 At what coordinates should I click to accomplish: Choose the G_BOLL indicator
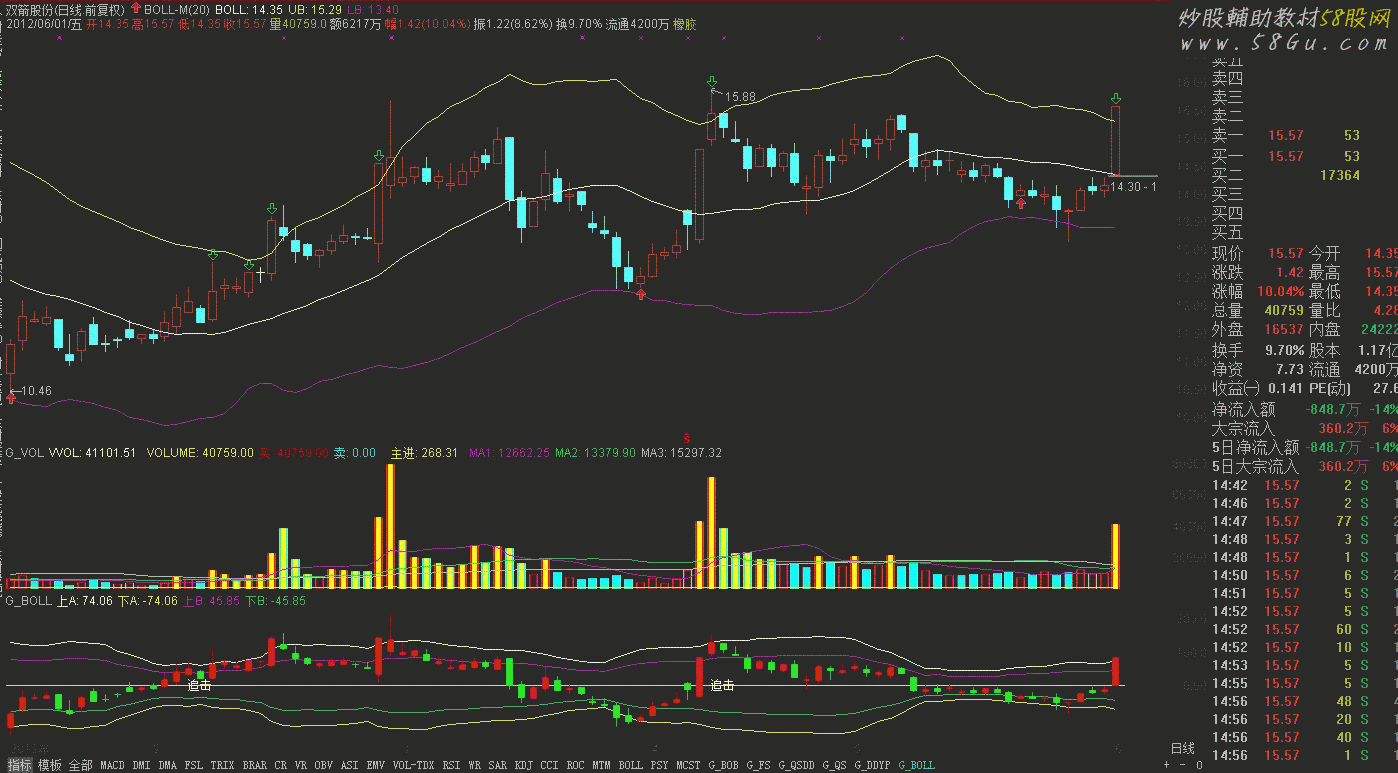tap(916, 765)
